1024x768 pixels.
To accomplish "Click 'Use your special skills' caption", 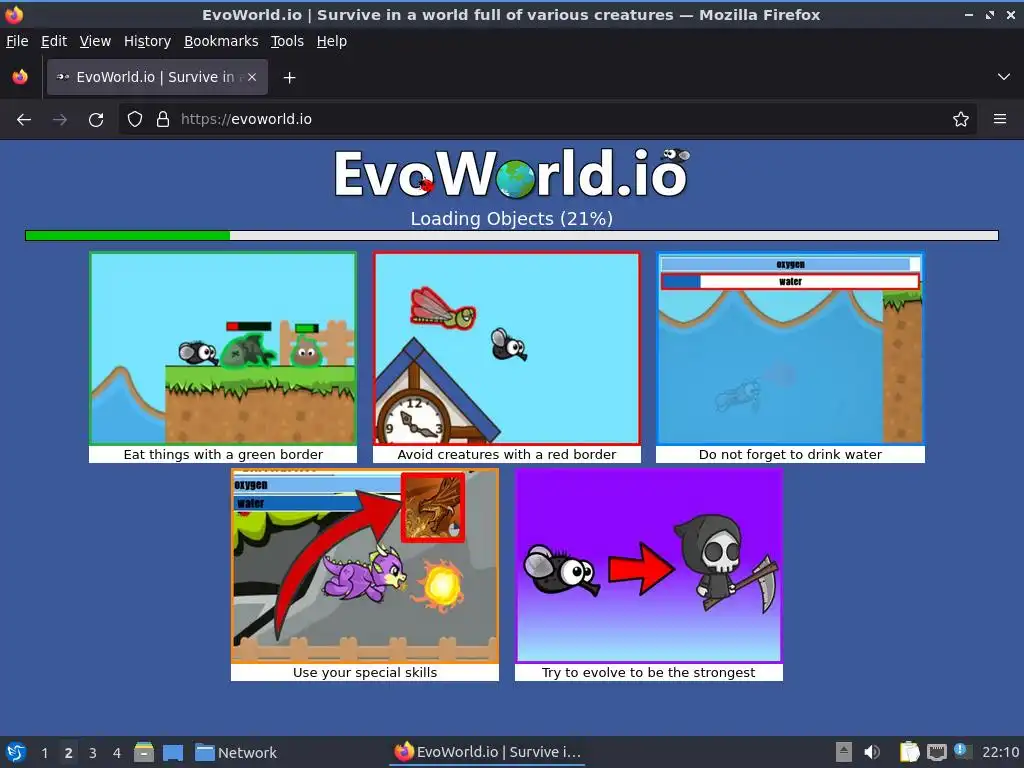I will click(365, 673).
